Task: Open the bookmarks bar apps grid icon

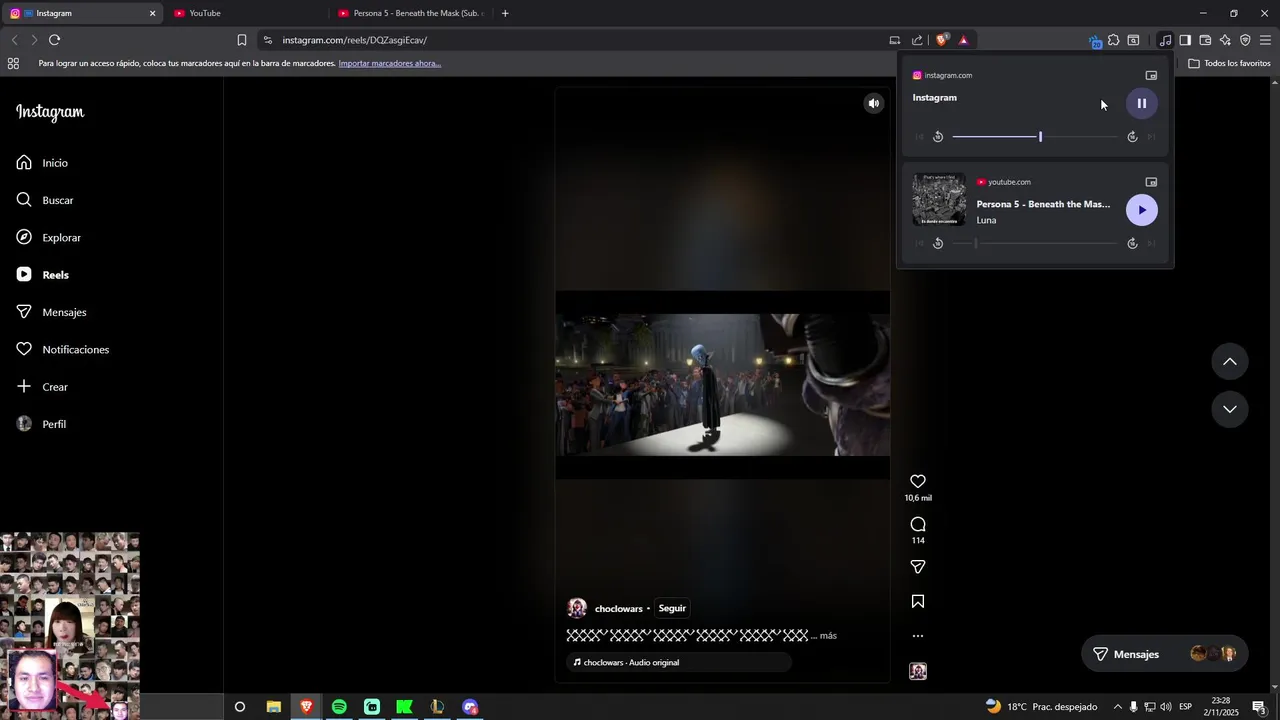Action: [13, 63]
